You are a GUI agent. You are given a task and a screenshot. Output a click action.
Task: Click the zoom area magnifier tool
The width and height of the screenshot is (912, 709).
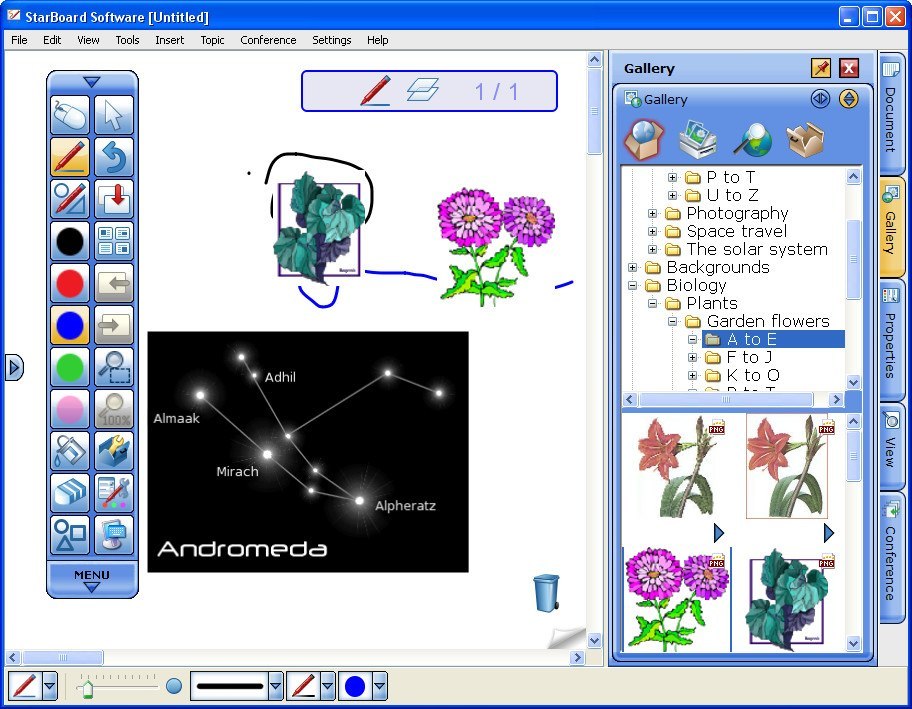114,368
